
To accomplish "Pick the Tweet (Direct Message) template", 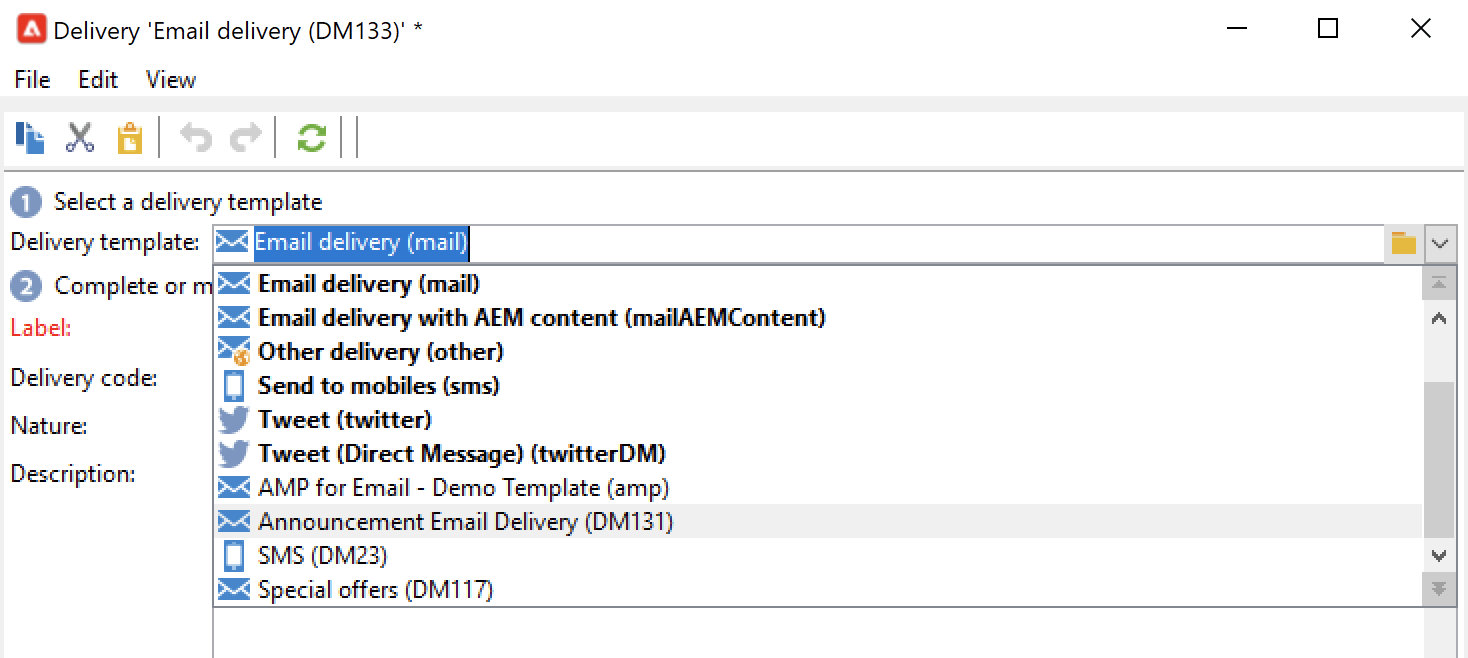I will click(x=461, y=454).
